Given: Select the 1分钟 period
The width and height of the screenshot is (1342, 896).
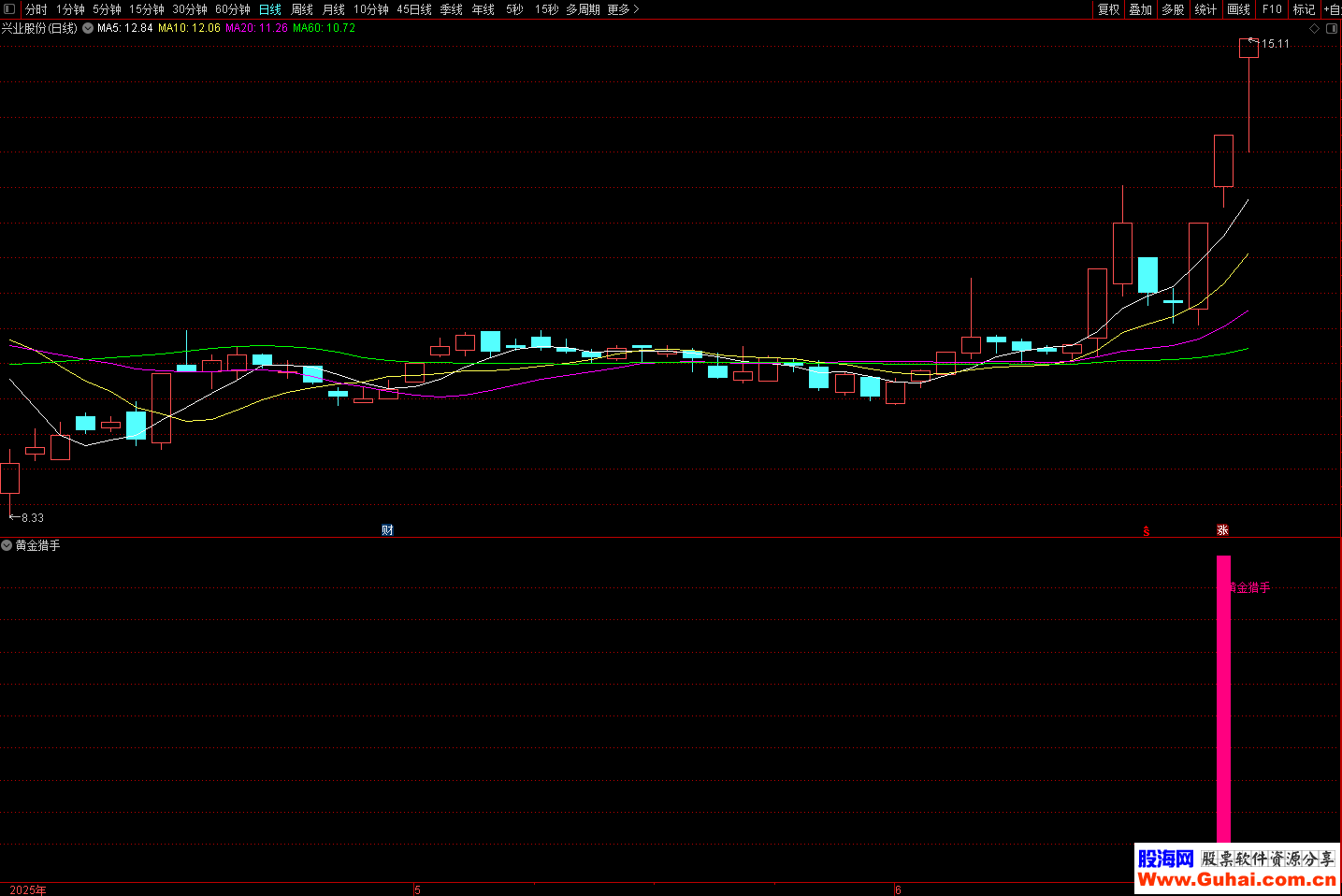Looking at the screenshot, I should 70,9.
